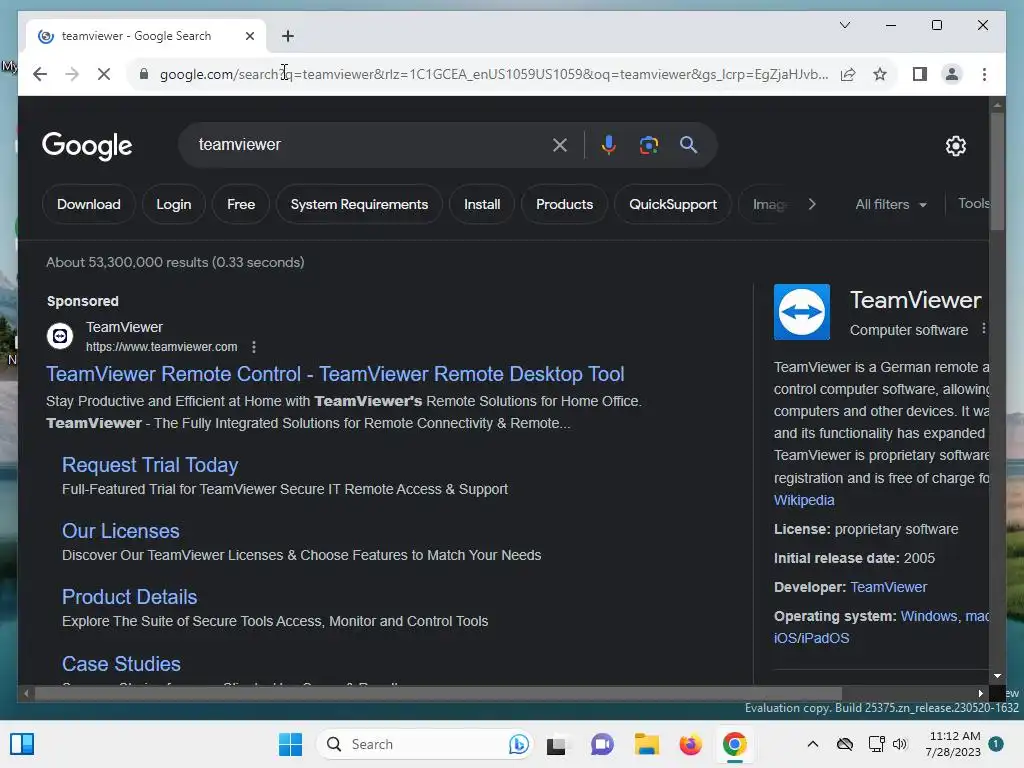Select the System Requirements chip

[359, 204]
